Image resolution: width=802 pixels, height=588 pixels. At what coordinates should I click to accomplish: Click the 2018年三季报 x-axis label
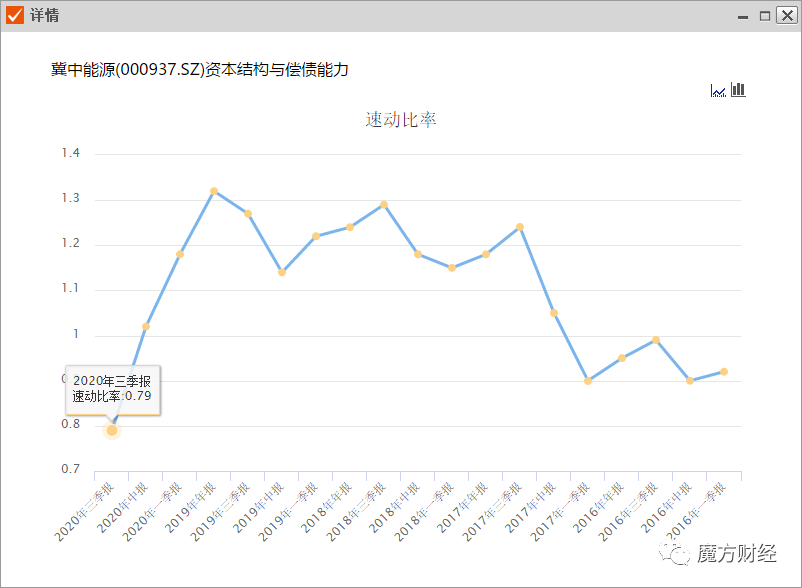pos(357,512)
